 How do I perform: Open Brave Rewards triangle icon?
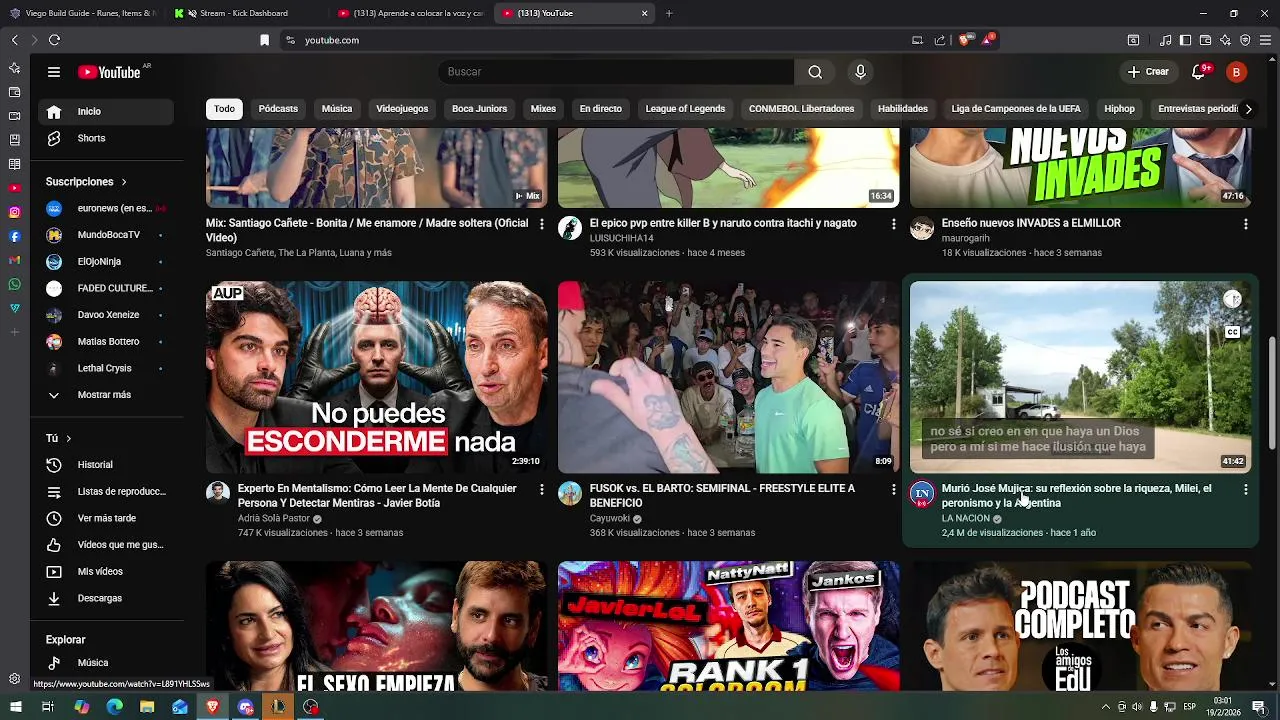click(x=988, y=40)
